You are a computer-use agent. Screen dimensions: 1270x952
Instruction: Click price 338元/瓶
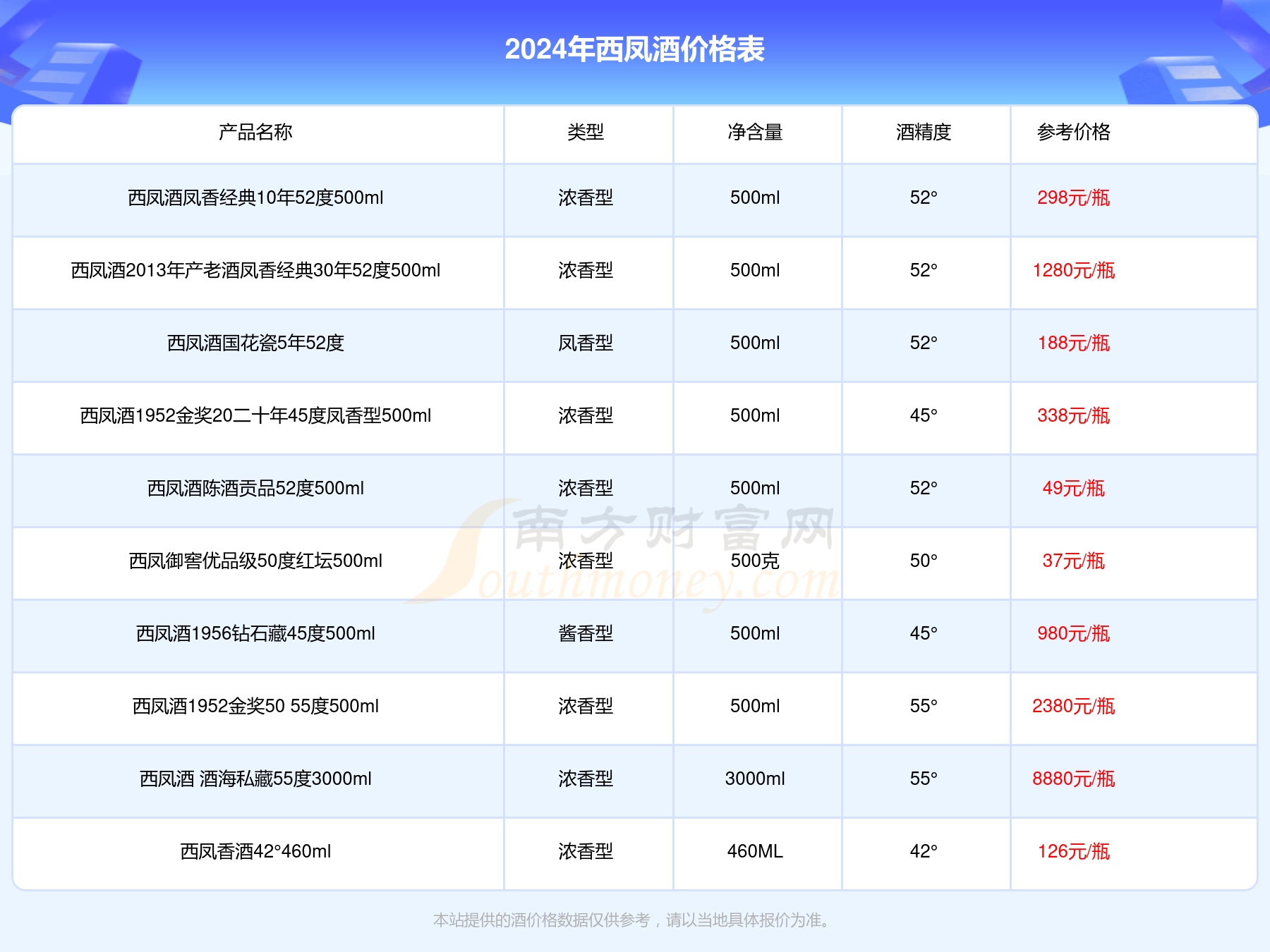coord(1073,415)
